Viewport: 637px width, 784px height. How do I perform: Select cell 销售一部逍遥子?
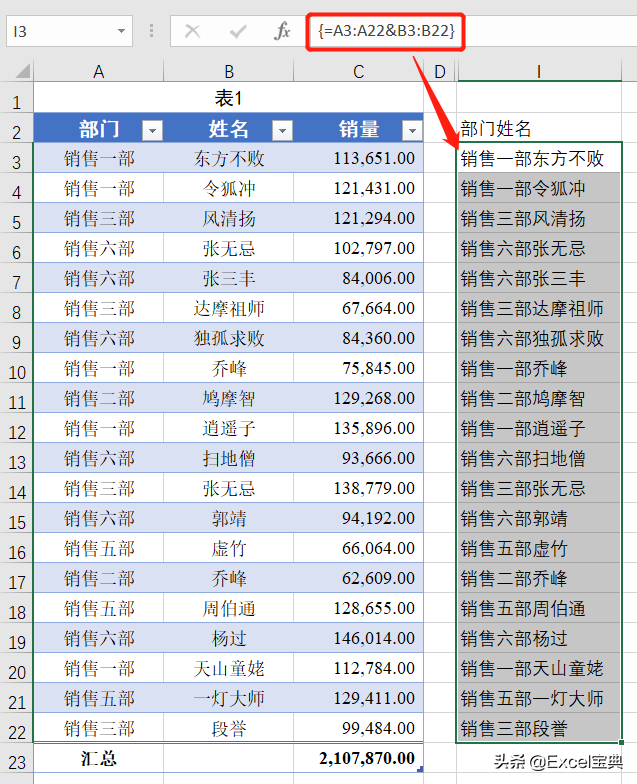pos(539,428)
